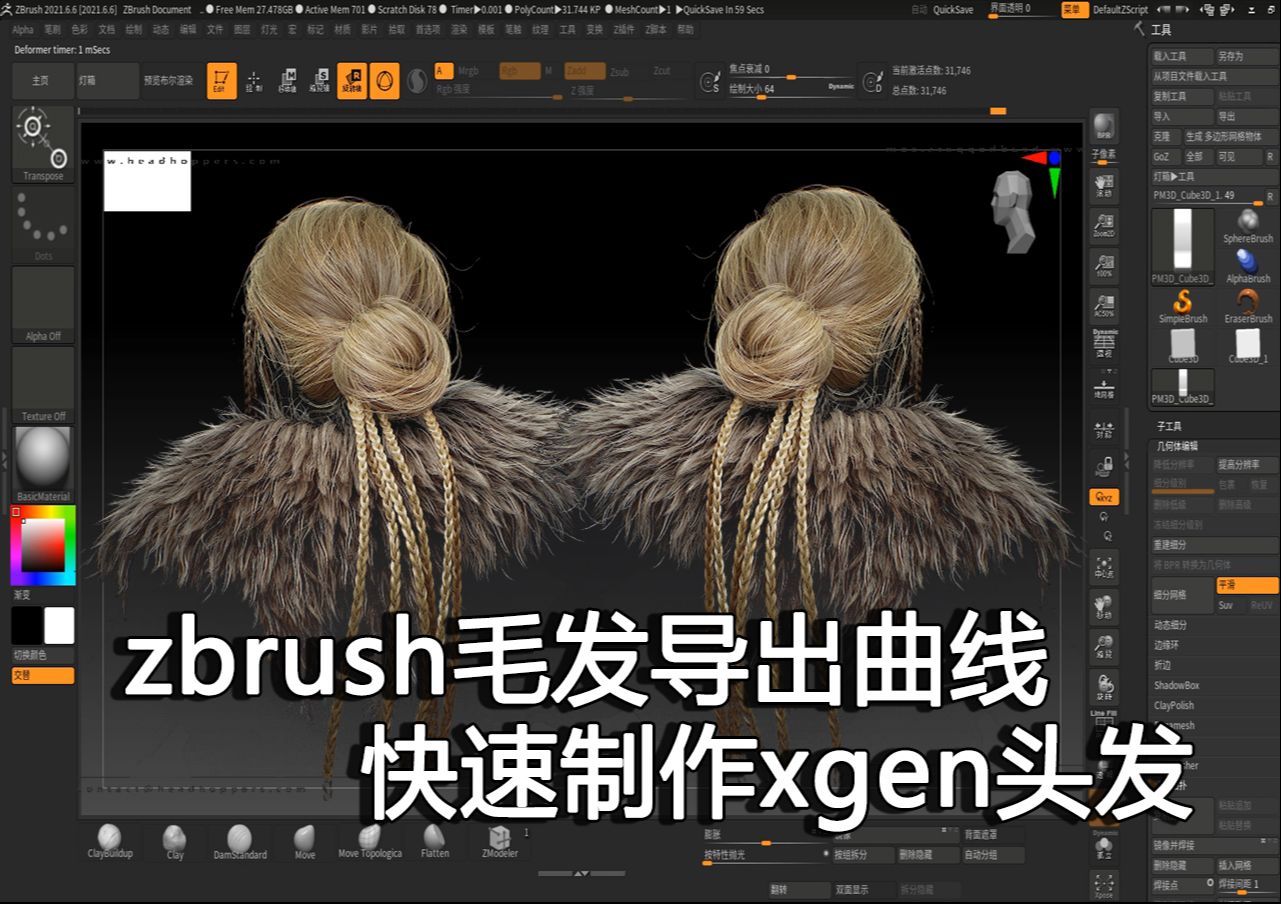Open the Transpose brush picker

point(43,144)
